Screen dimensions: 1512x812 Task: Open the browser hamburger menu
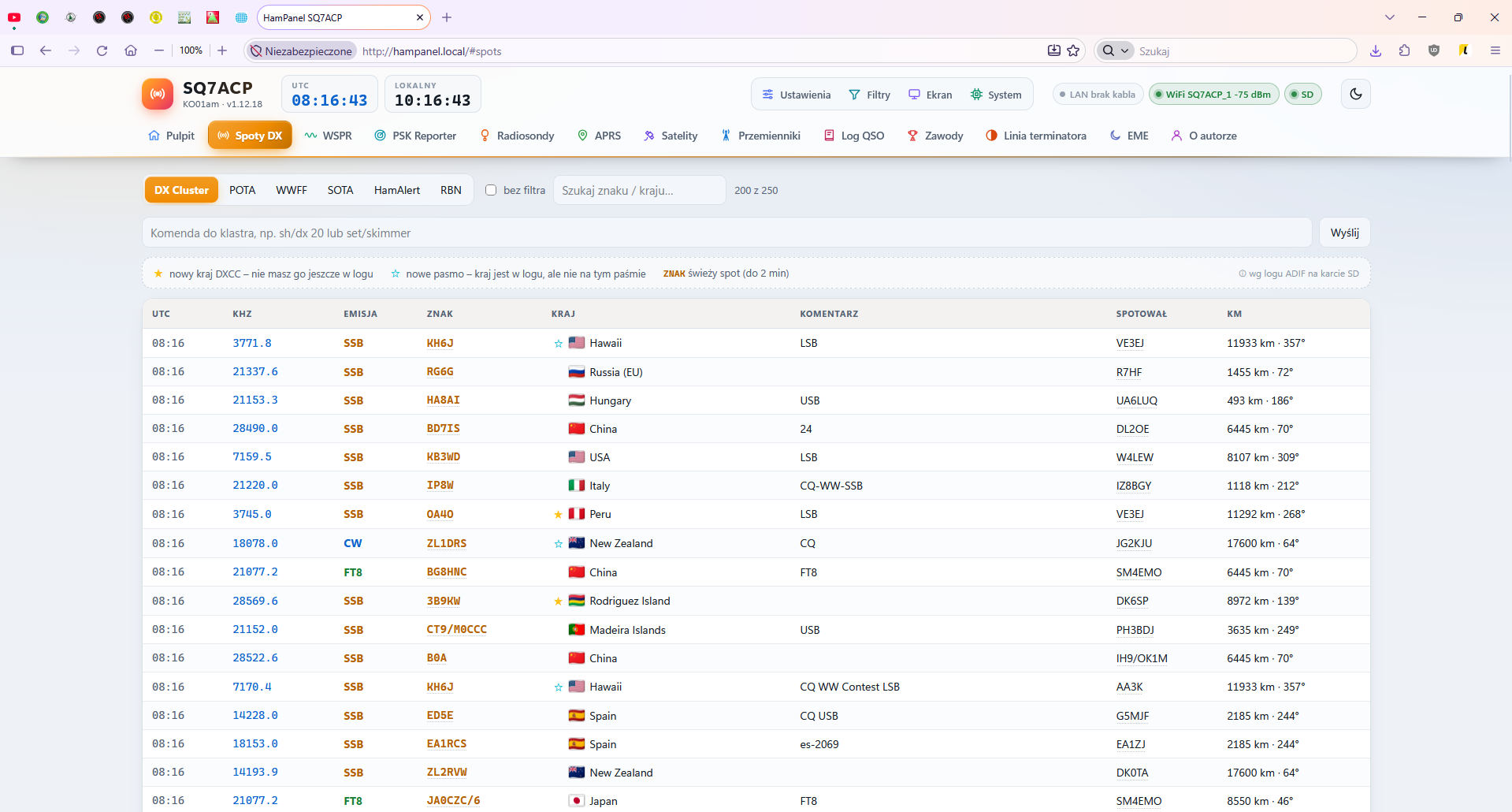[x=1495, y=50]
